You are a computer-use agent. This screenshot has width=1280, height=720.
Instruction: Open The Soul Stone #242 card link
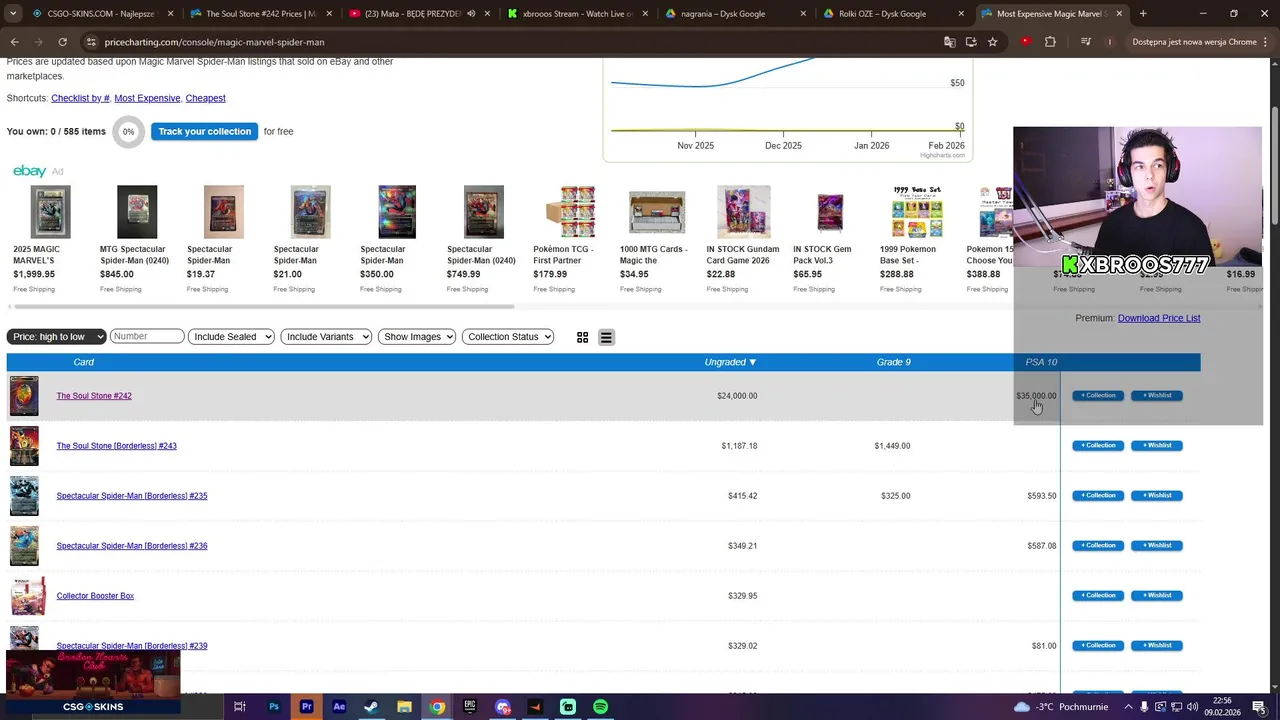coord(94,396)
